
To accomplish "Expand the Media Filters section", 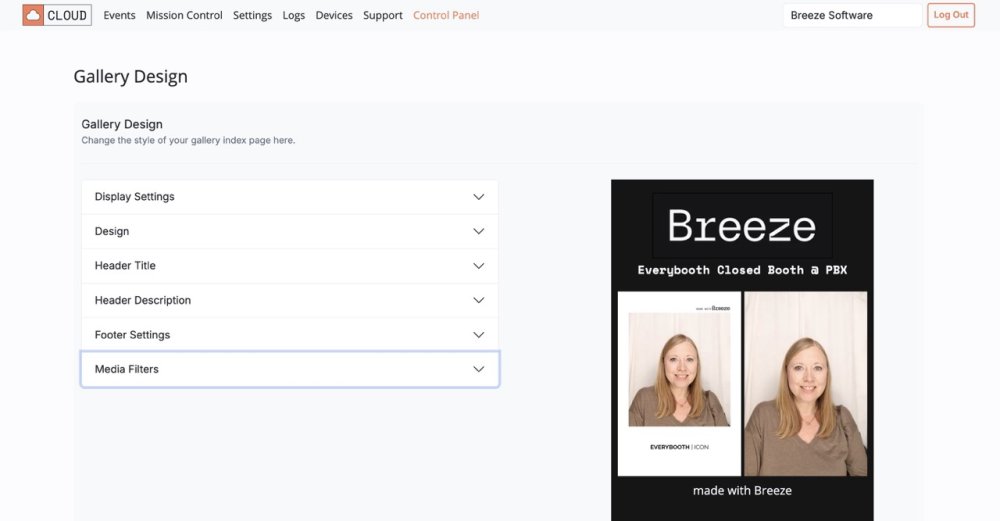I will pyautogui.click(x=290, y=369).
